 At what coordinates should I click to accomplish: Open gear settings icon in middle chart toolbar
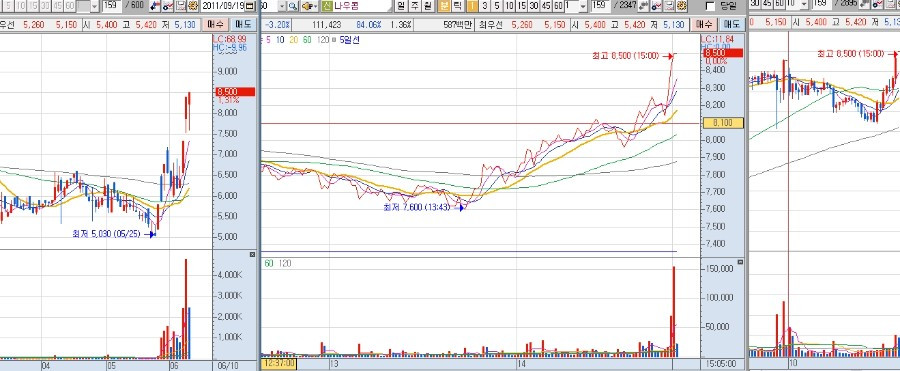point(681,6)
